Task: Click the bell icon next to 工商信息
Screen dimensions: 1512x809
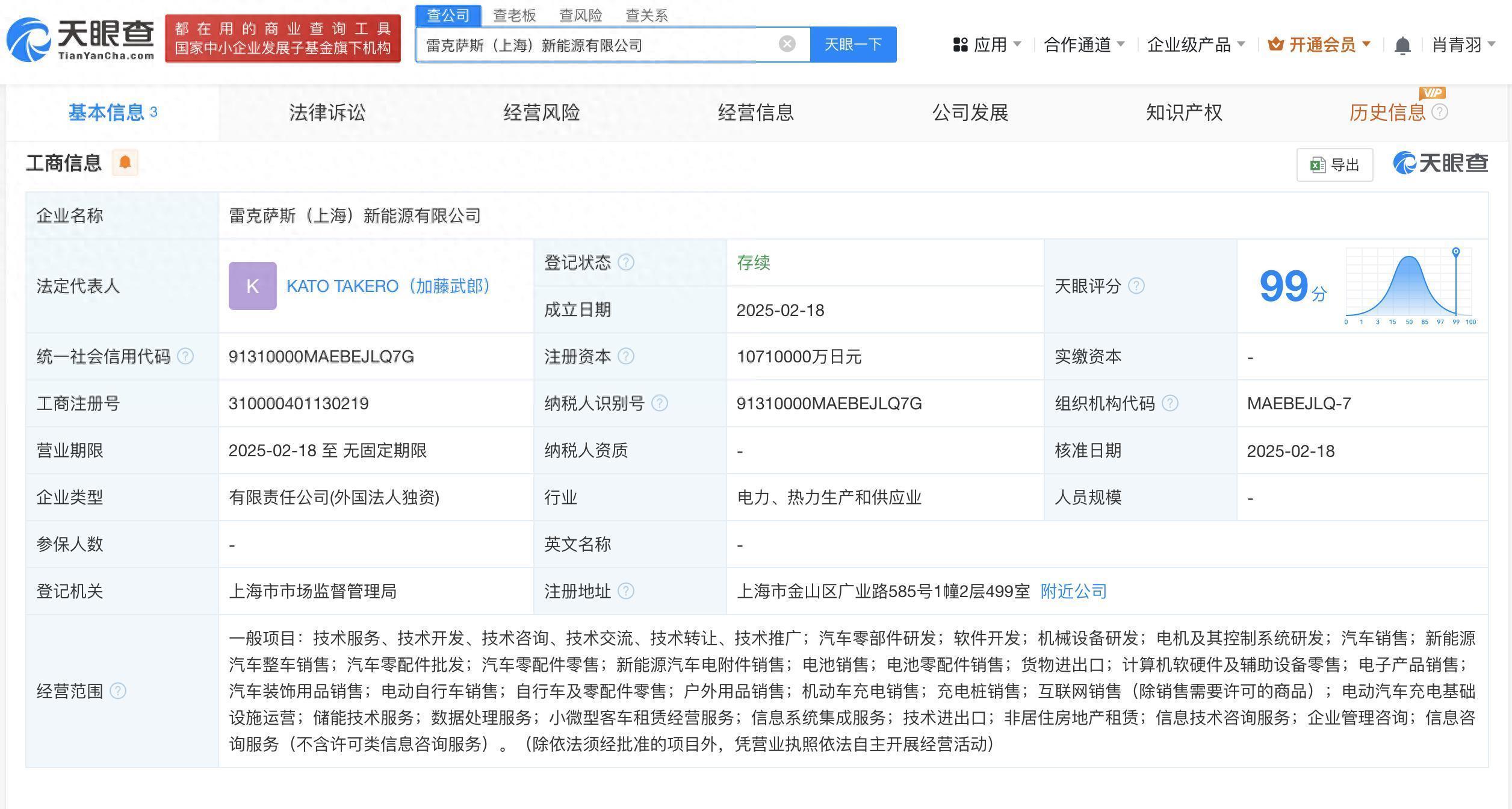Action: [125, 162]
